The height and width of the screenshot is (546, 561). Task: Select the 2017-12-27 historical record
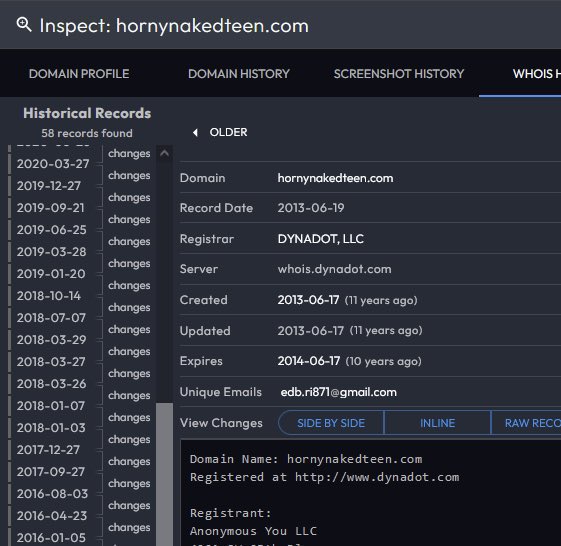[48, 450]
